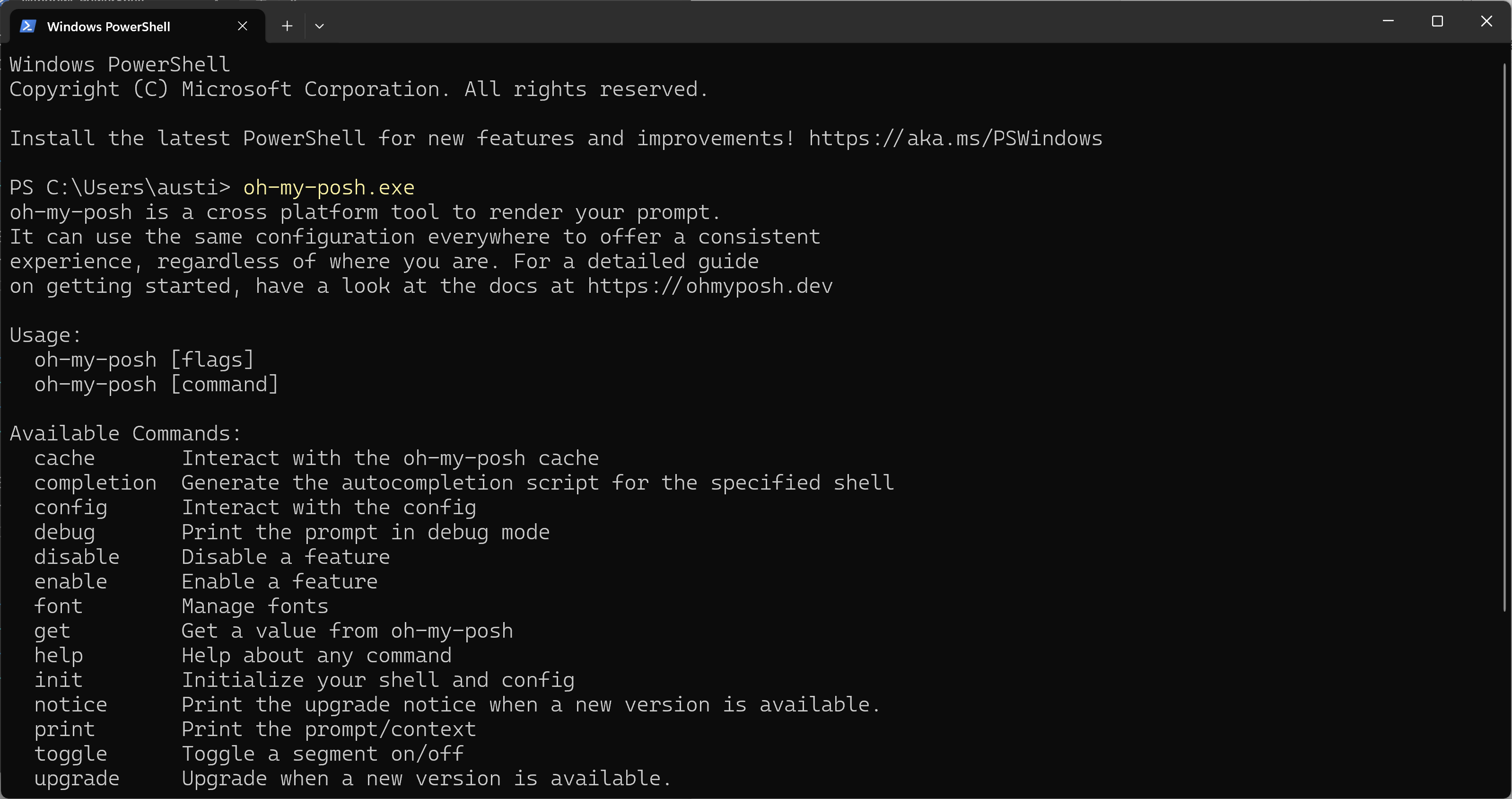Open the ohmyposh.dev docs link
1512x799 pixels.
click(709, 287)
